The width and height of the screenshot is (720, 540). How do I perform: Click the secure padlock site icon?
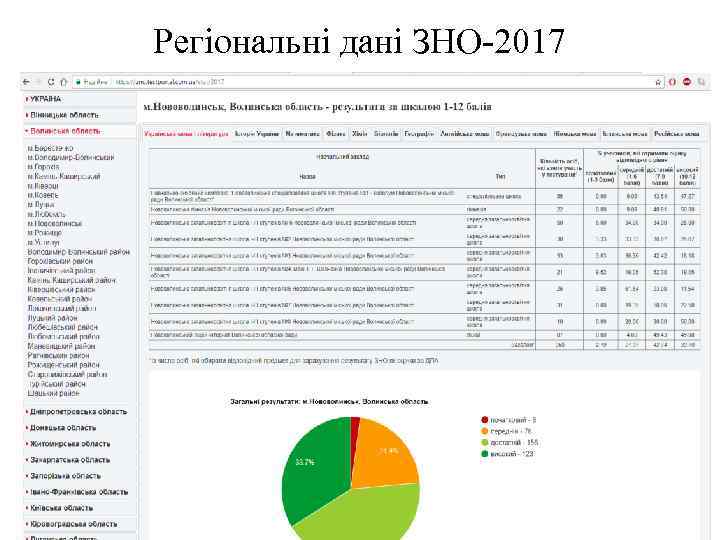[x=79, y=82]
